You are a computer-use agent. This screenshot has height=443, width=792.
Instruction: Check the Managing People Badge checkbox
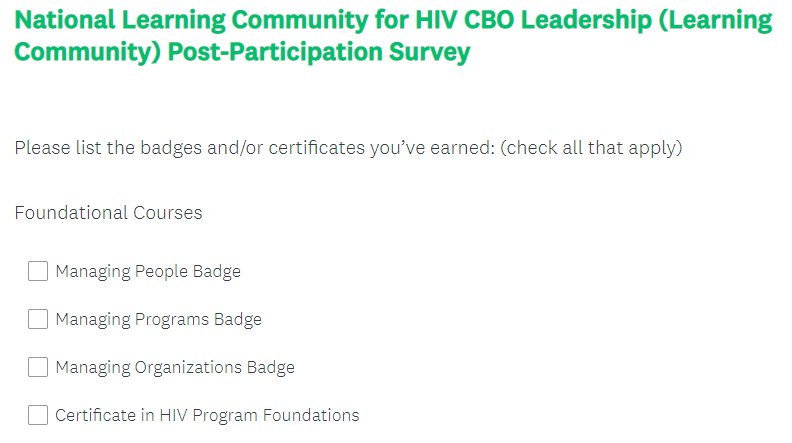click(38, 271)
